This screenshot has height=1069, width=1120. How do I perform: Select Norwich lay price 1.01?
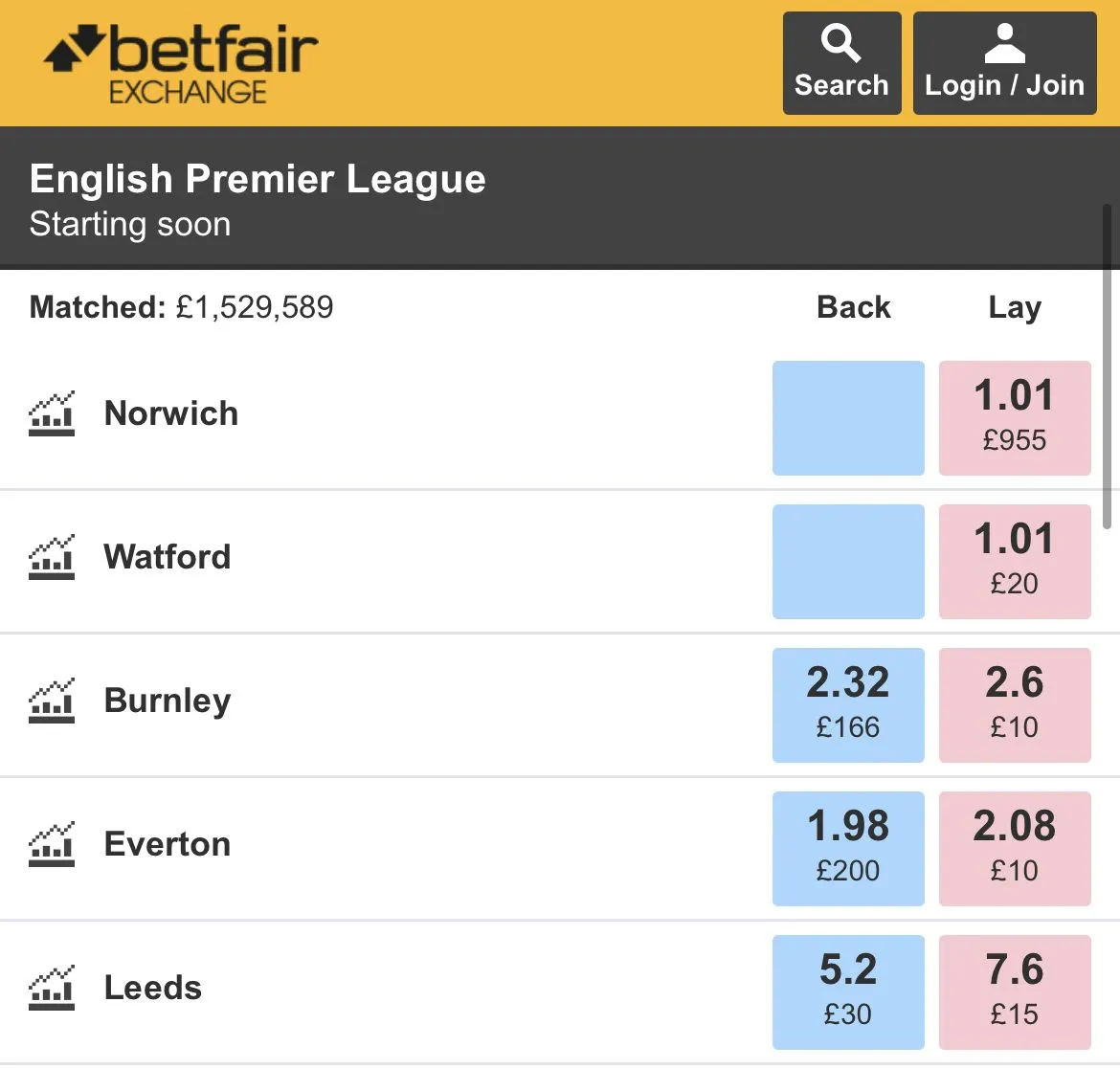click(1015, 418)
